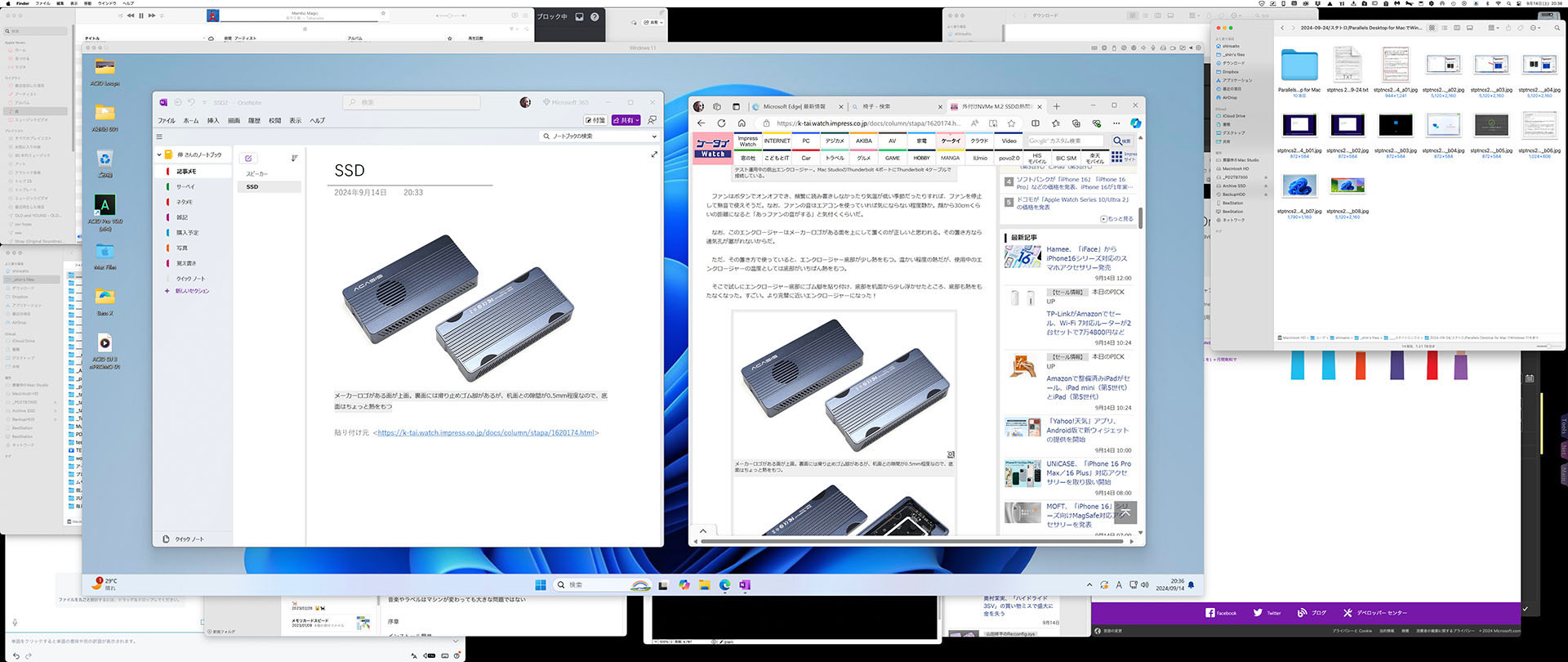Viewport: 1568px width, 662px height.
Task: Open the Edge workspaces icon
Action: [x=717, y=106]
